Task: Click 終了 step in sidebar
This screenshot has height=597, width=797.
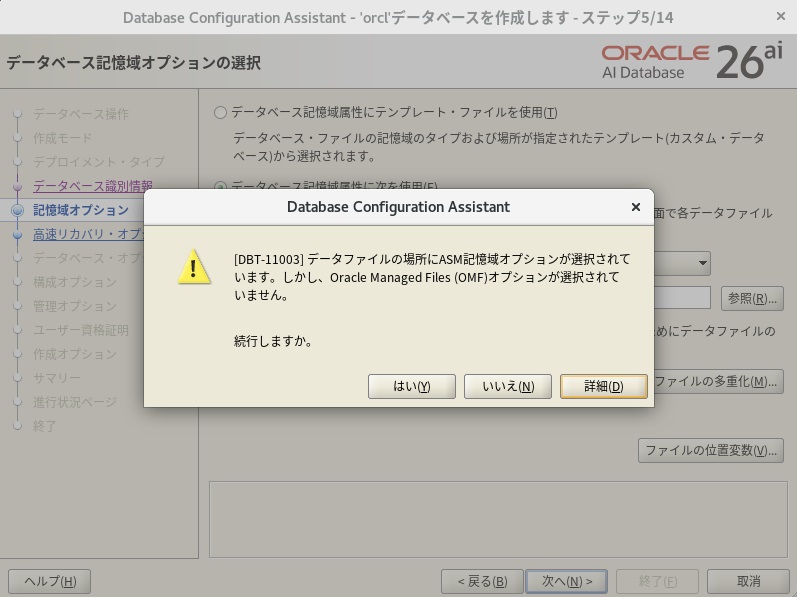Action: pos(44,426)
